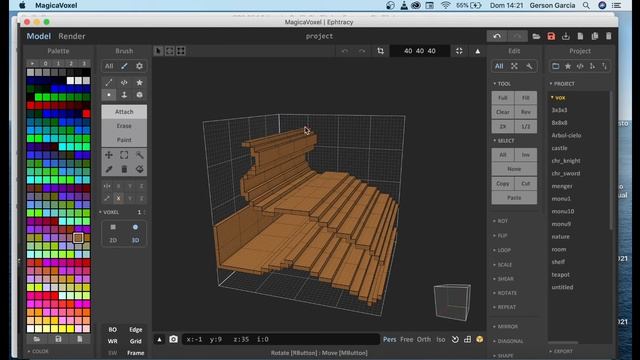Select the pattern brush with code symbol
640x360 pixels.
[x=124, y=83]
